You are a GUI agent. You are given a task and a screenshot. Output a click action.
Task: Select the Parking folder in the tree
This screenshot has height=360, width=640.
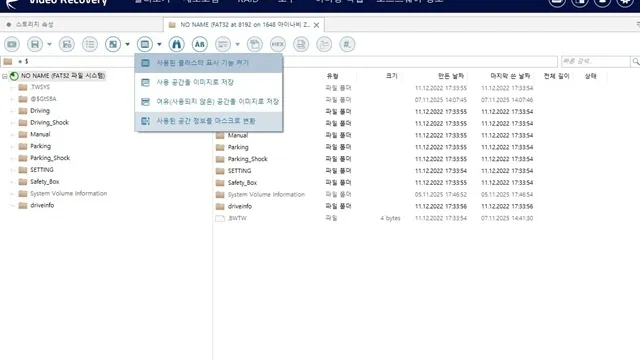[40, 146]
